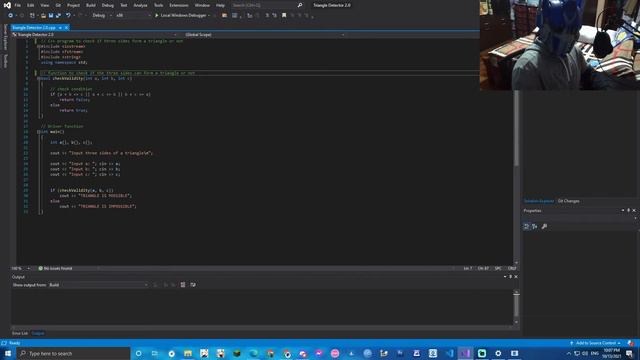Click the Alphabetical sort icon in Properties
640x360 pixels.
[x=535, y=227]
